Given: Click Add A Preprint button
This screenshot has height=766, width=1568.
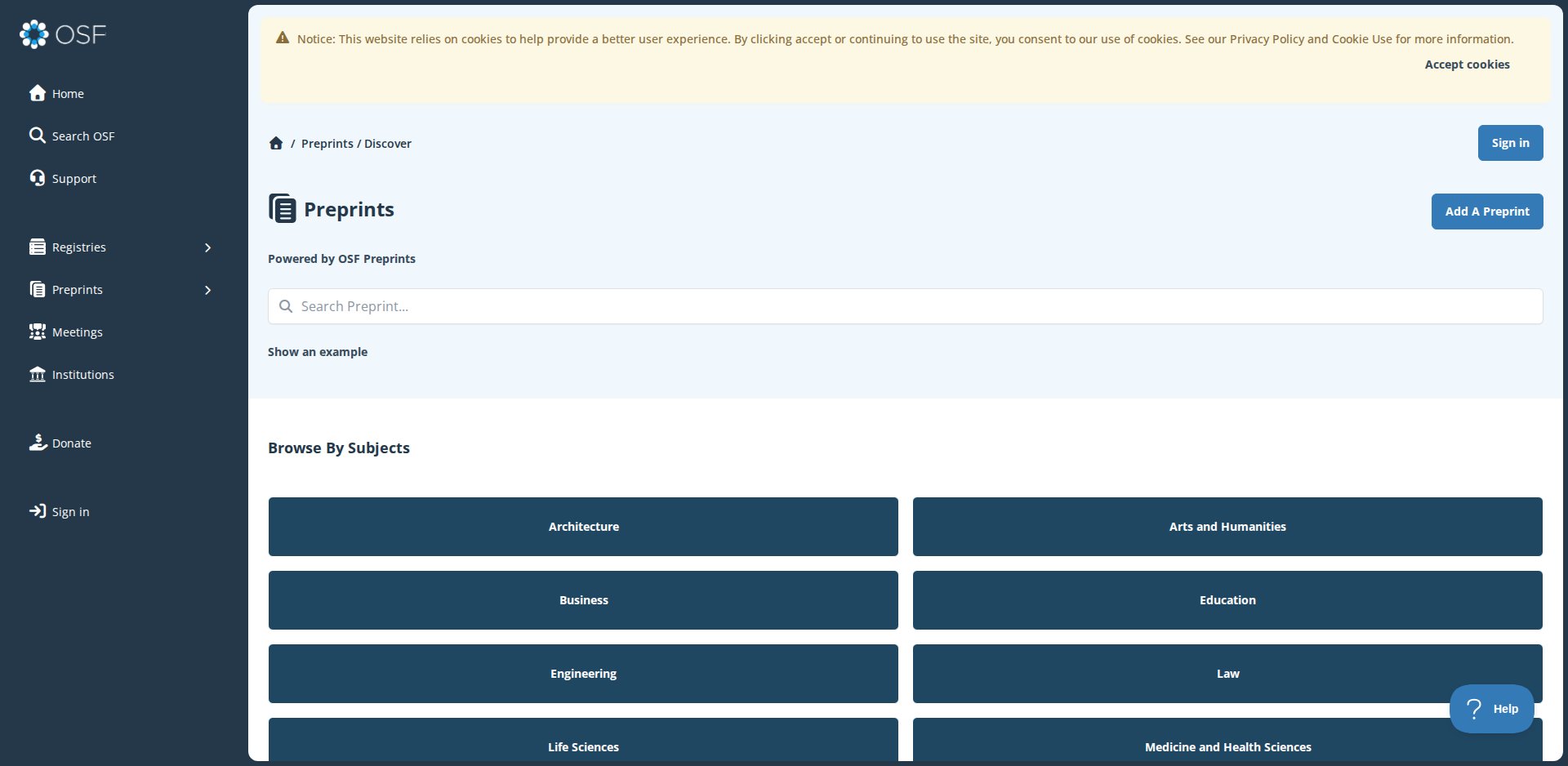Looking at the screenshot, I should (x=1486, y=212).
